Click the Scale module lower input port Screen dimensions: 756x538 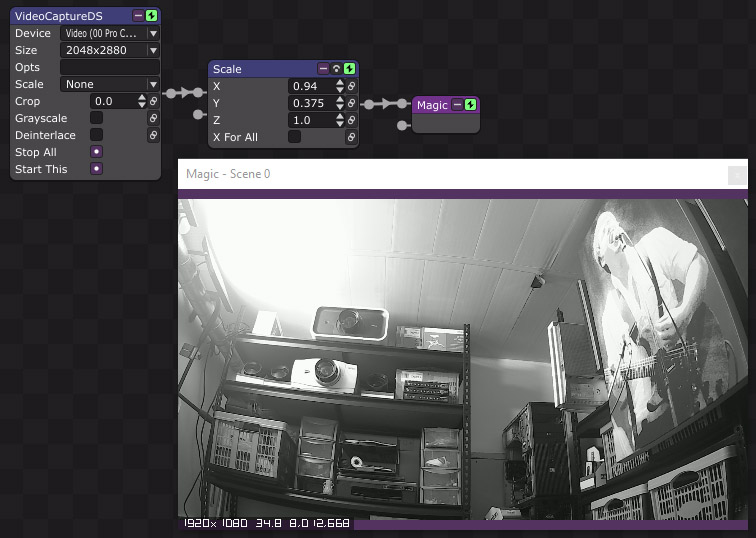(x=198, y=114)
